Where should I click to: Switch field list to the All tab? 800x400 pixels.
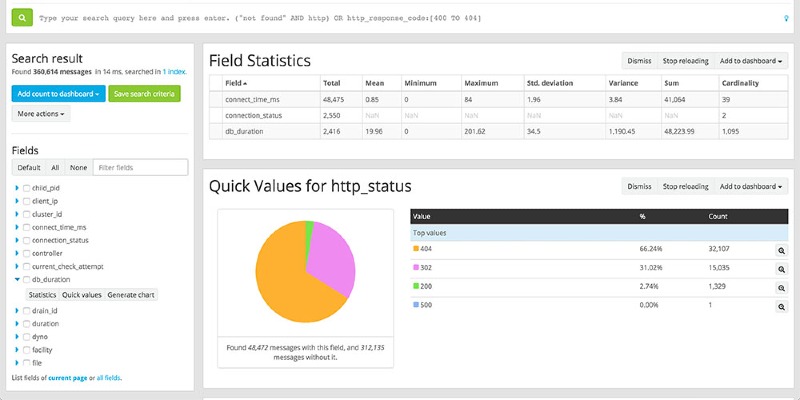click(56, 168)
